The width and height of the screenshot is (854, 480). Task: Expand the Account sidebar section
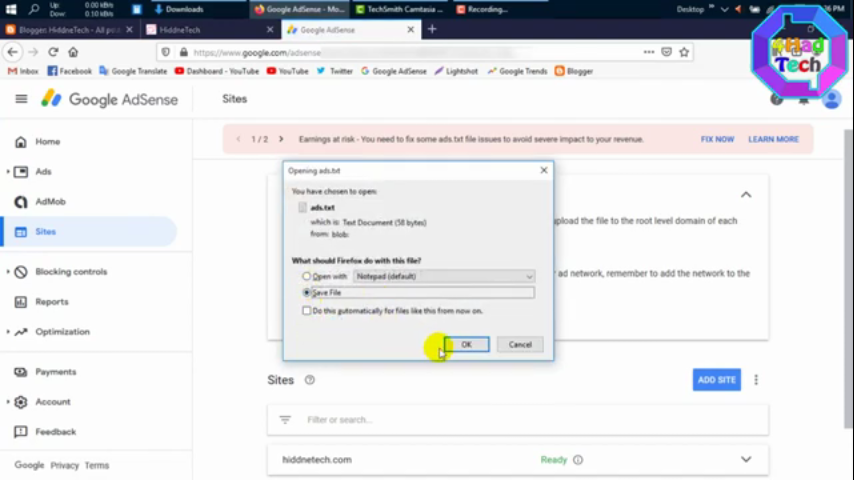(8, 402)
